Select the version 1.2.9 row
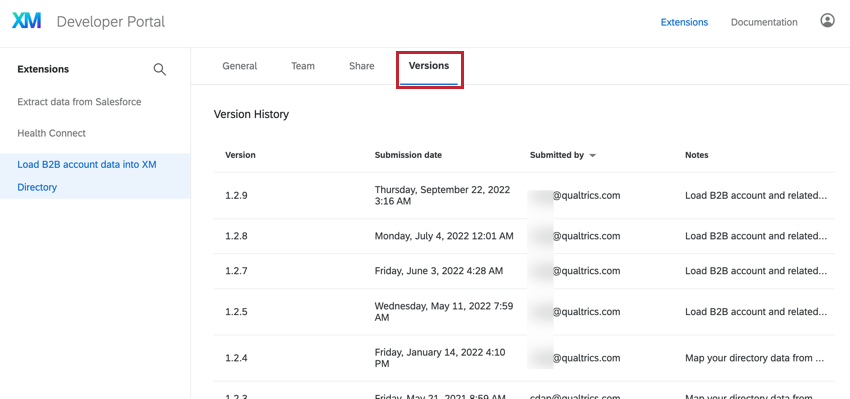The height and width of the screenshot is (399, 850). click(524, 196)
